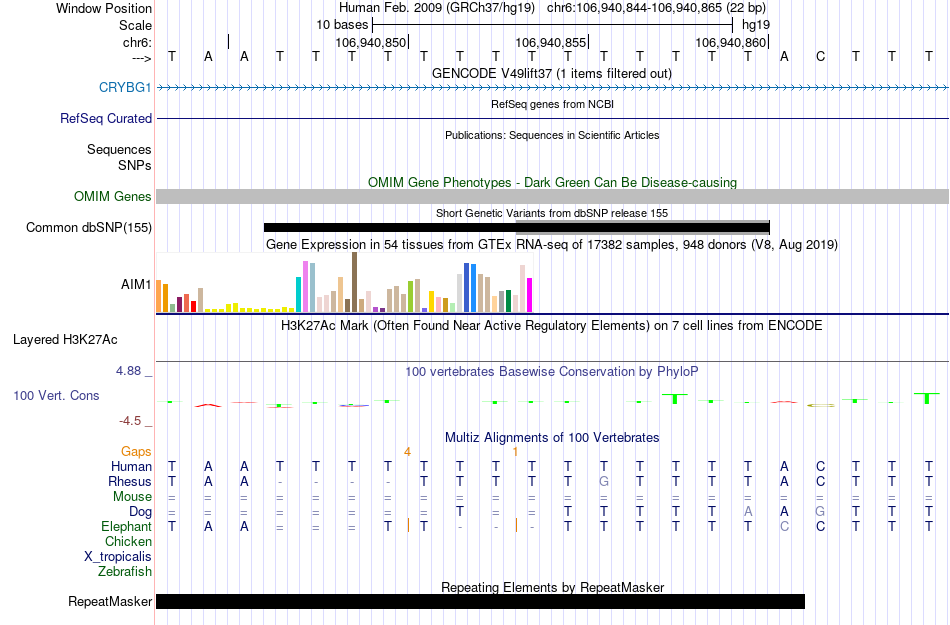
Task: Select the X_tropicalis species label
Action: [x=118, y=557]
